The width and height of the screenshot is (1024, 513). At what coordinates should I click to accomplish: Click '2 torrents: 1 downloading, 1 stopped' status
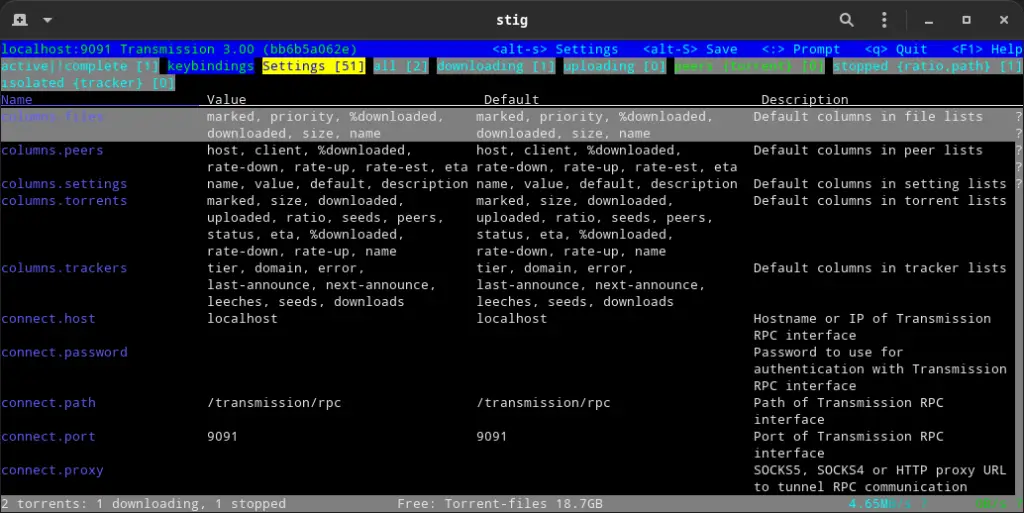(143, 504)
